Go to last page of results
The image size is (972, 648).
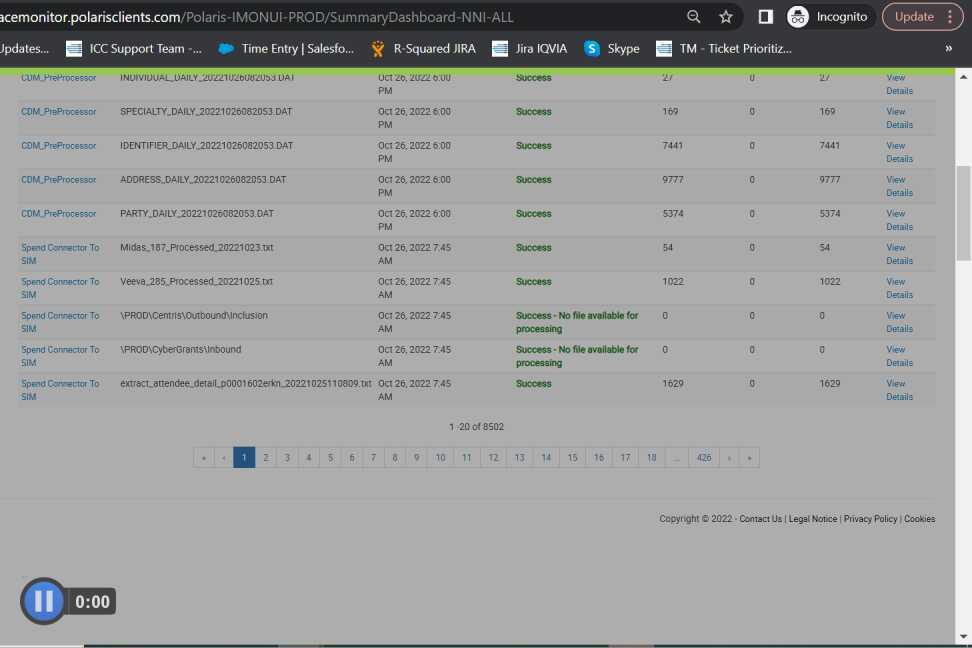point(749,457)
